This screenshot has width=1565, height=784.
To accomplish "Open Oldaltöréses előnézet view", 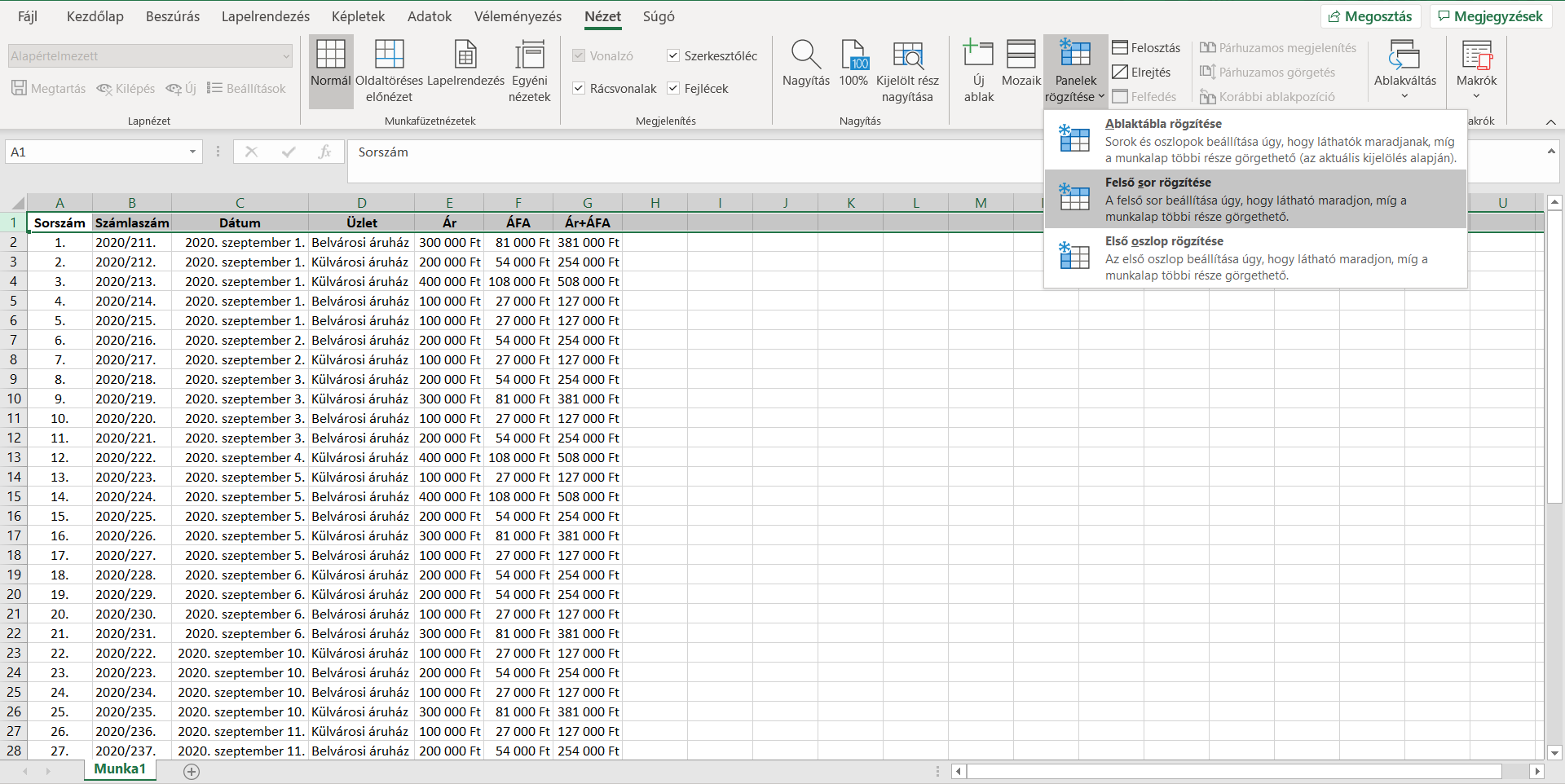I will (389, 72).
